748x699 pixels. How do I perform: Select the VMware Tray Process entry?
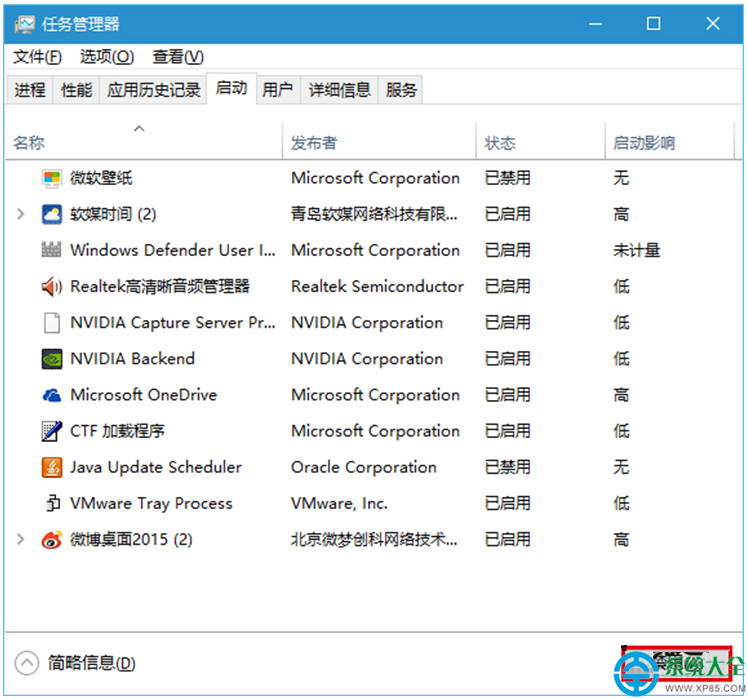[151, 504]
